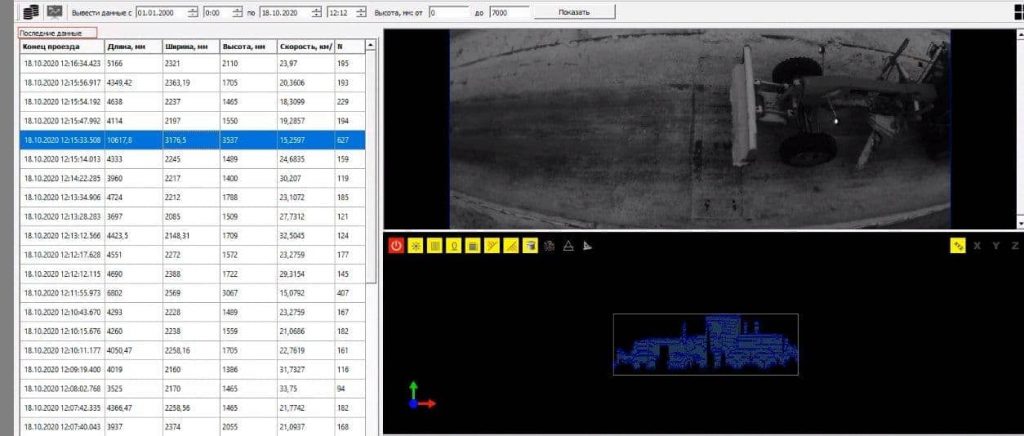Click the monitor icon in top toolbar
The height and width of the screenshot is (436, 1024).
[54, 12]
